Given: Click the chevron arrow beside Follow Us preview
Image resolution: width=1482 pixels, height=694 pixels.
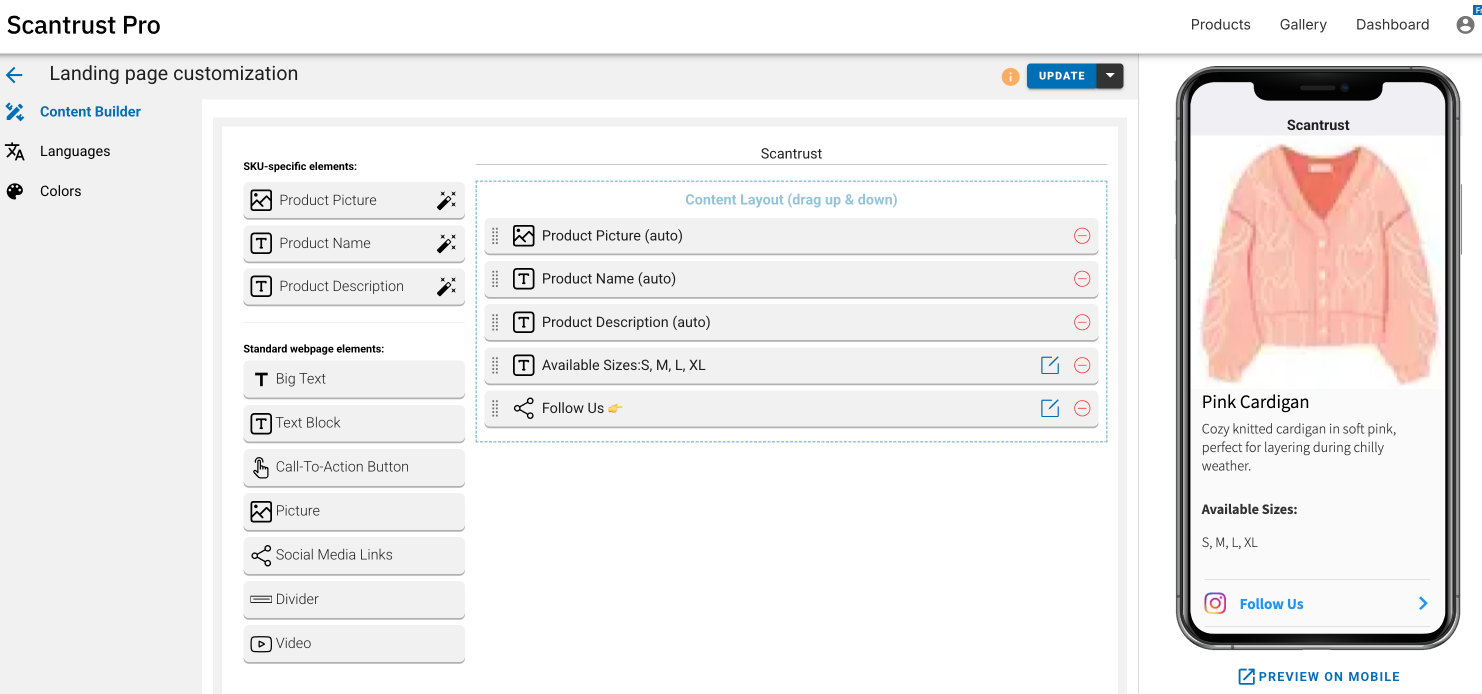Looking at the screenshot, I should (1423, 603).
